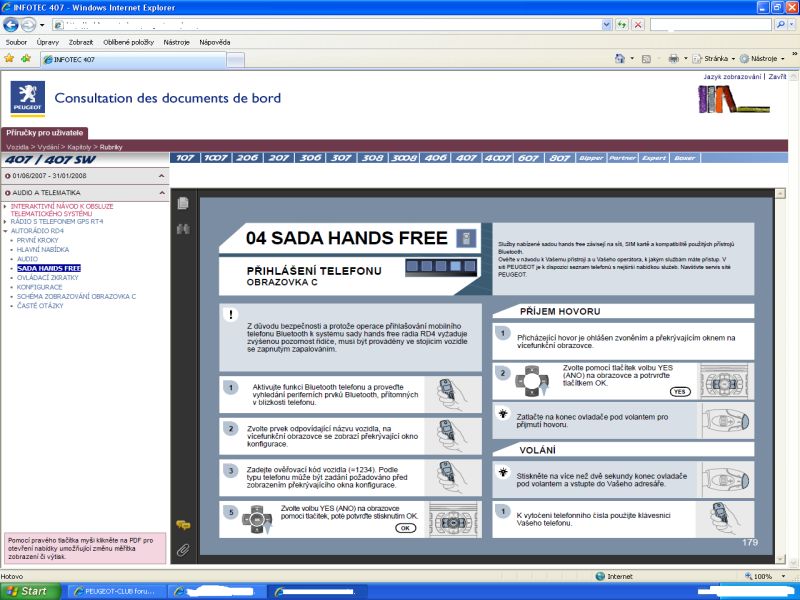Click the Home icon in IE toolbar
Image resolution: width=800 pixels, height=600 pixels.
619,59
